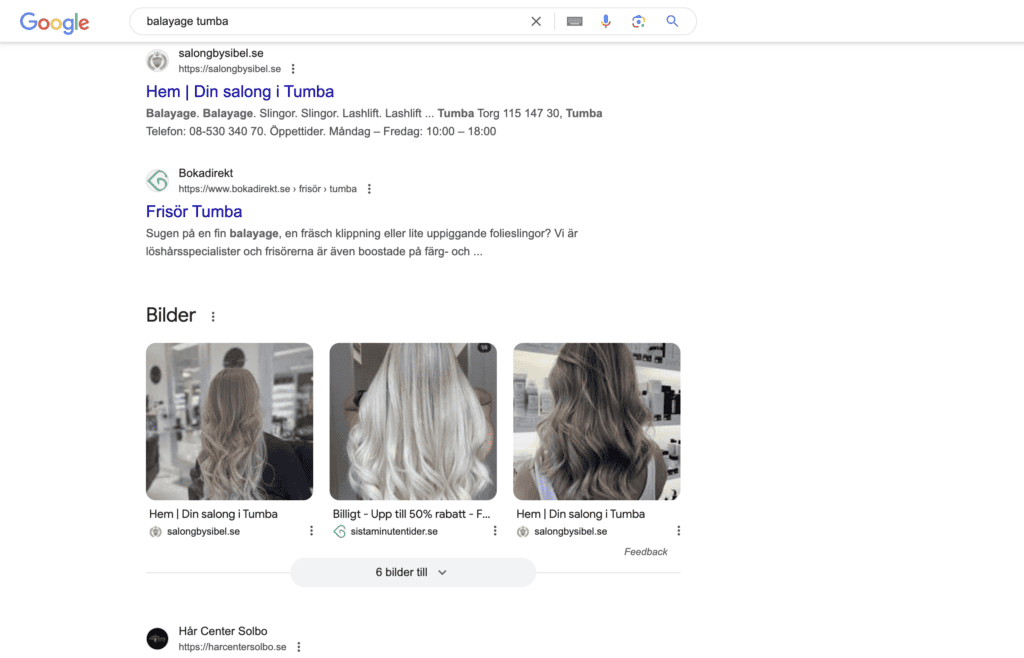
Task: Click the Bokadirekt site favicon
Action: tap(157, 181)
